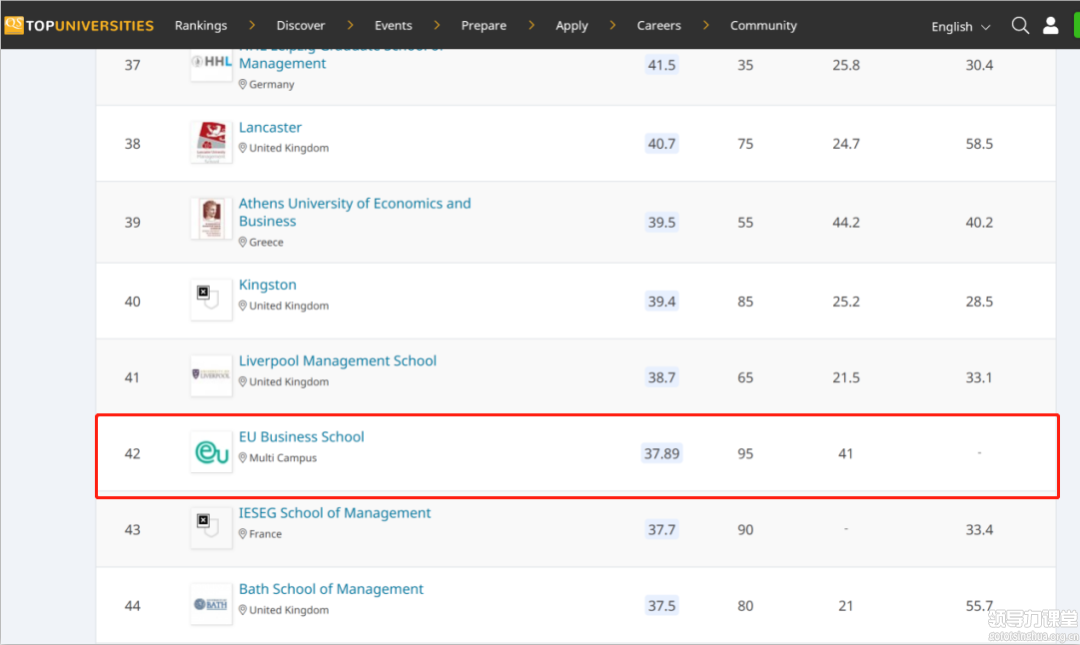Open the Bath School of Management link
The image size is (1080, 645).
[331, 589]
